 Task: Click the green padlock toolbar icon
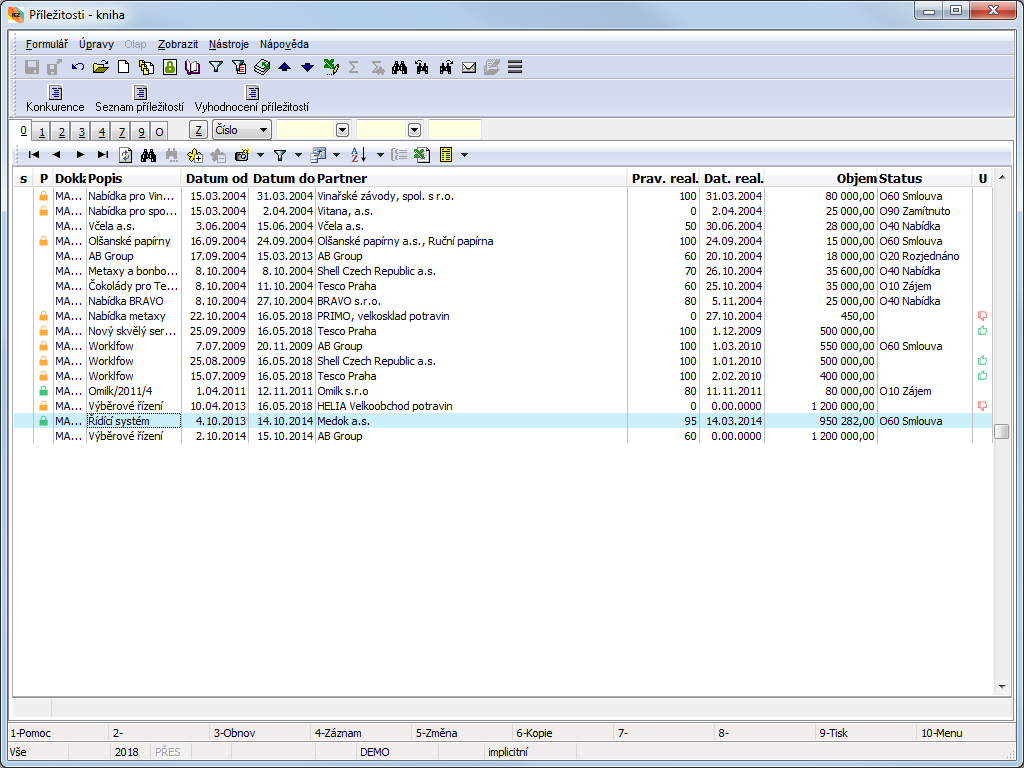tap(170, 67)
